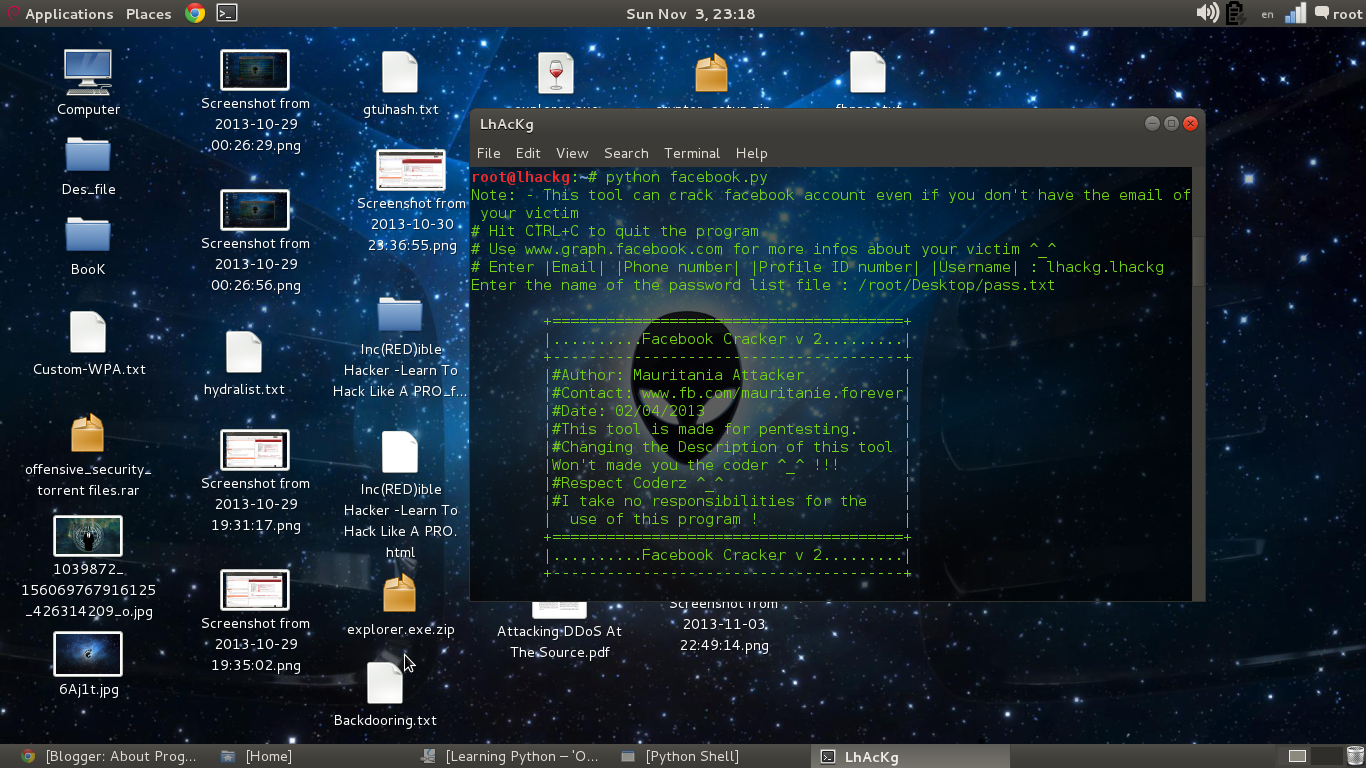Click 'Hit CTRL+C to quit' line
The width and height of the screenshot is (1366, 768).
pyautogui.click(x=614, y=231)
